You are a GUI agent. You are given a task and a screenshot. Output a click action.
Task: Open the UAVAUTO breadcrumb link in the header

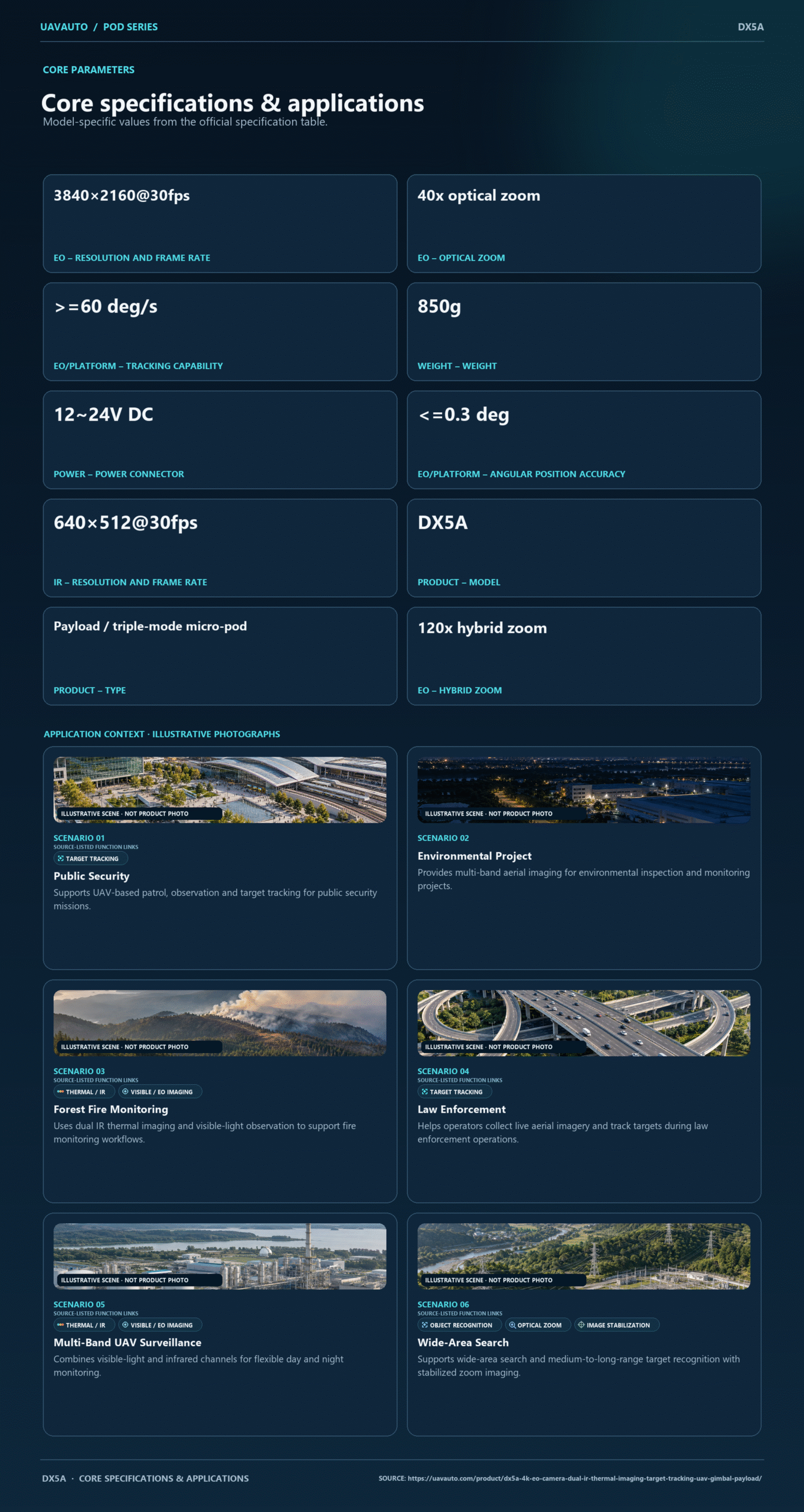(64, 27)
